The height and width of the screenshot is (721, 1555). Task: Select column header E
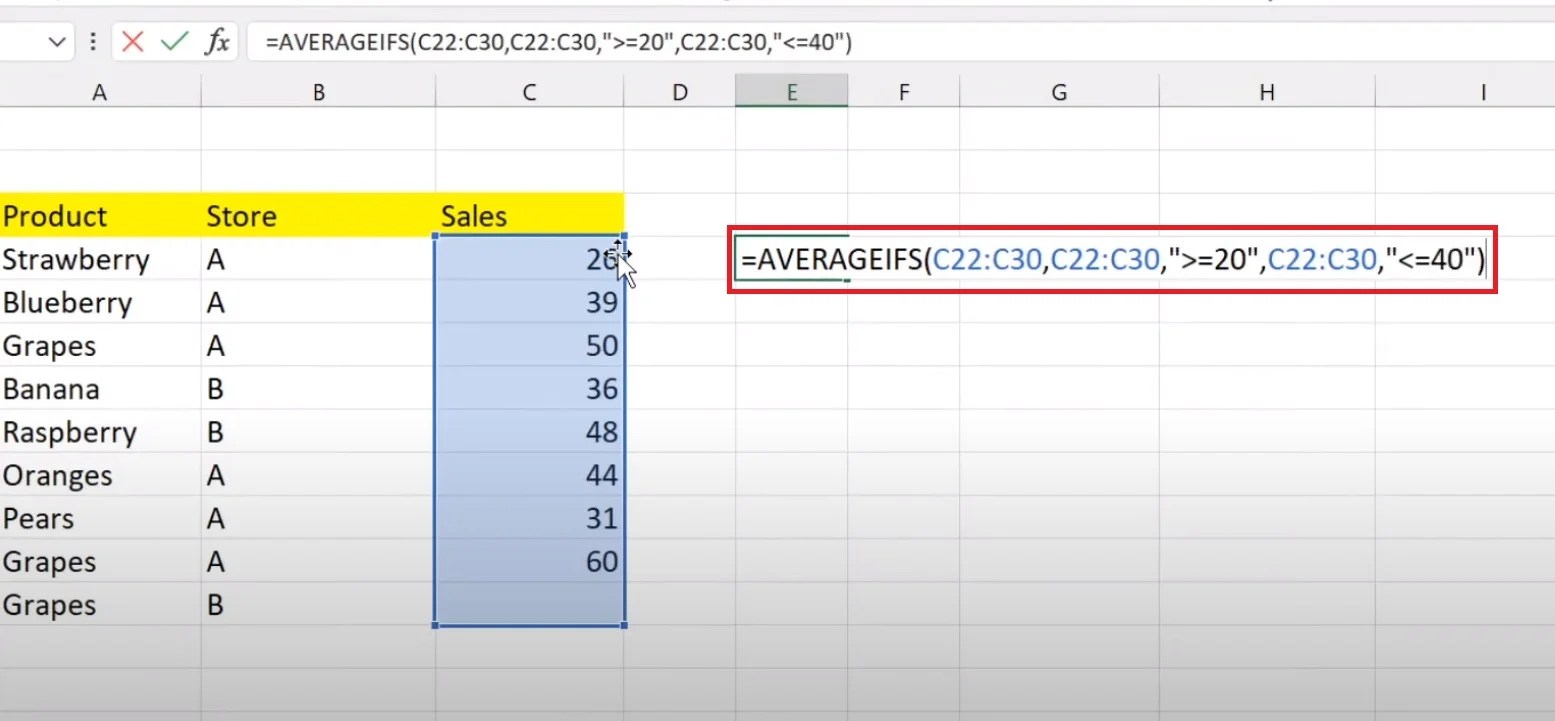point(791,90)
